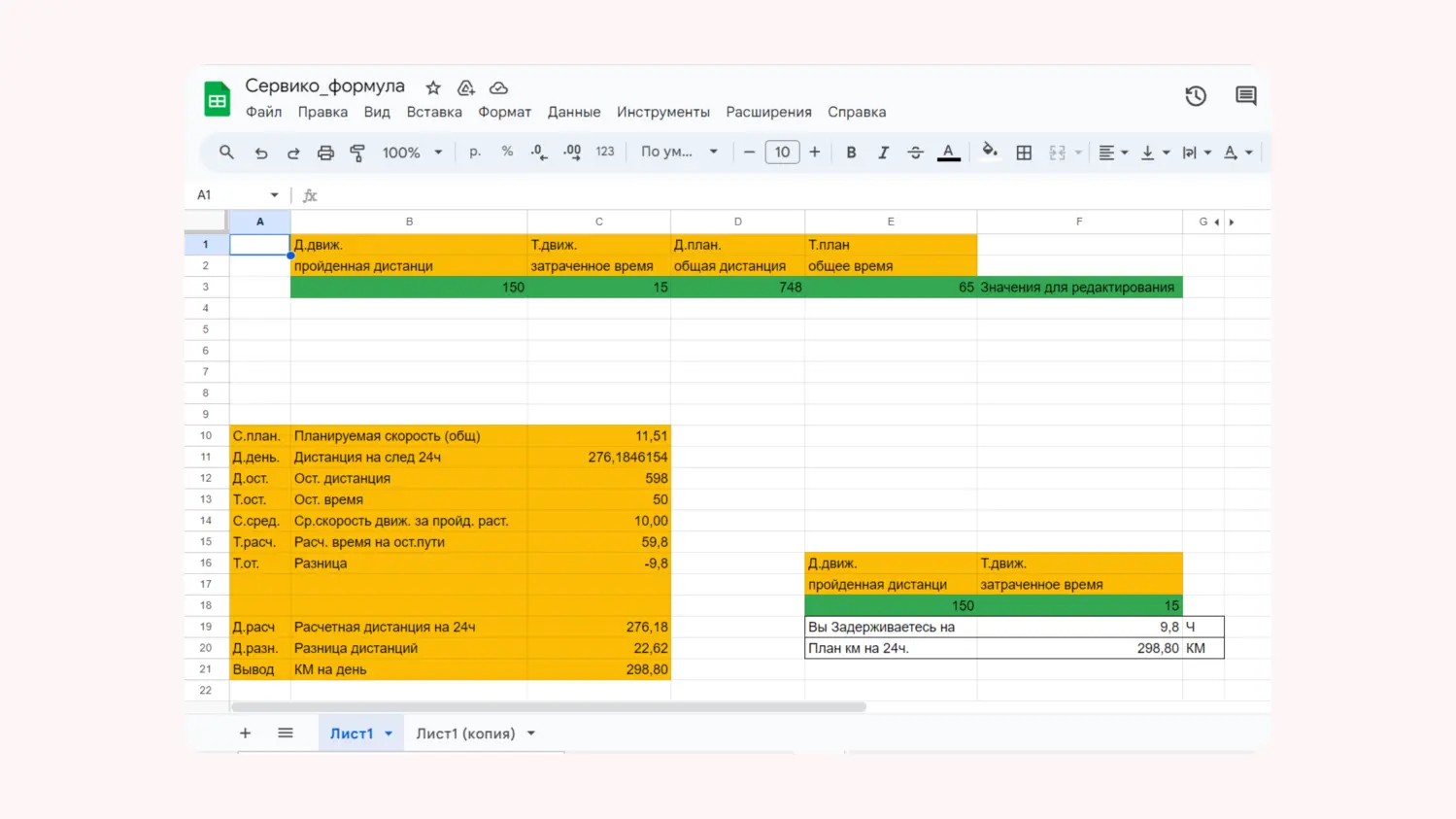Screen dimensions: 1456x819
Task: Toggle italic formatting
Action: coord(883,153)
